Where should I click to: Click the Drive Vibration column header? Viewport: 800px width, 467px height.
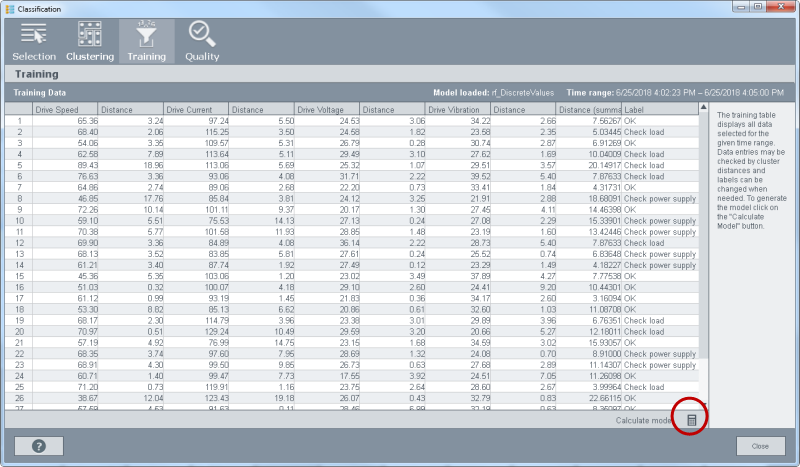(x=457, y=109)
